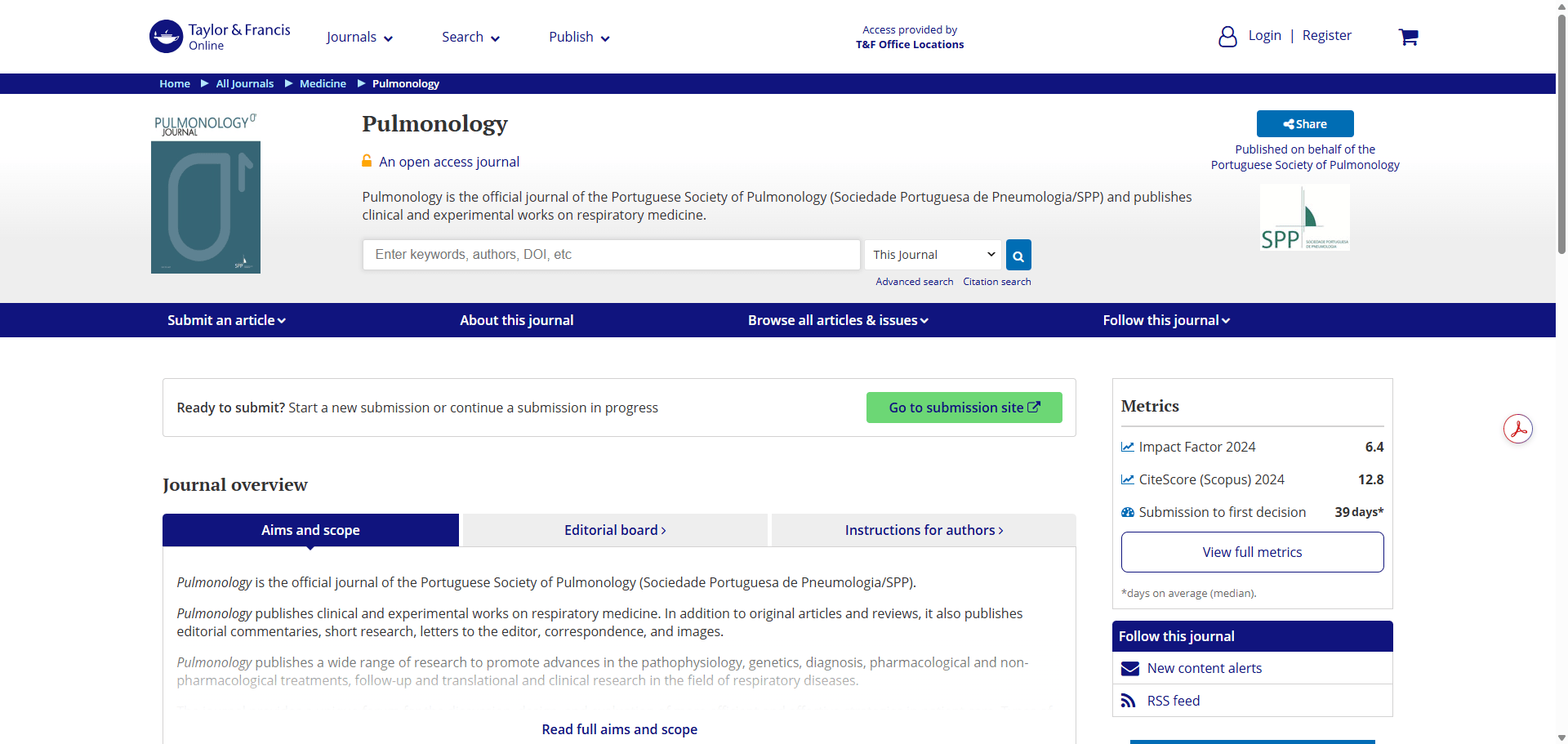This screenshot has width=1568, height=744.
Task: Click the New content alerts envelope icon
Action: click(x=1129, y=669)
